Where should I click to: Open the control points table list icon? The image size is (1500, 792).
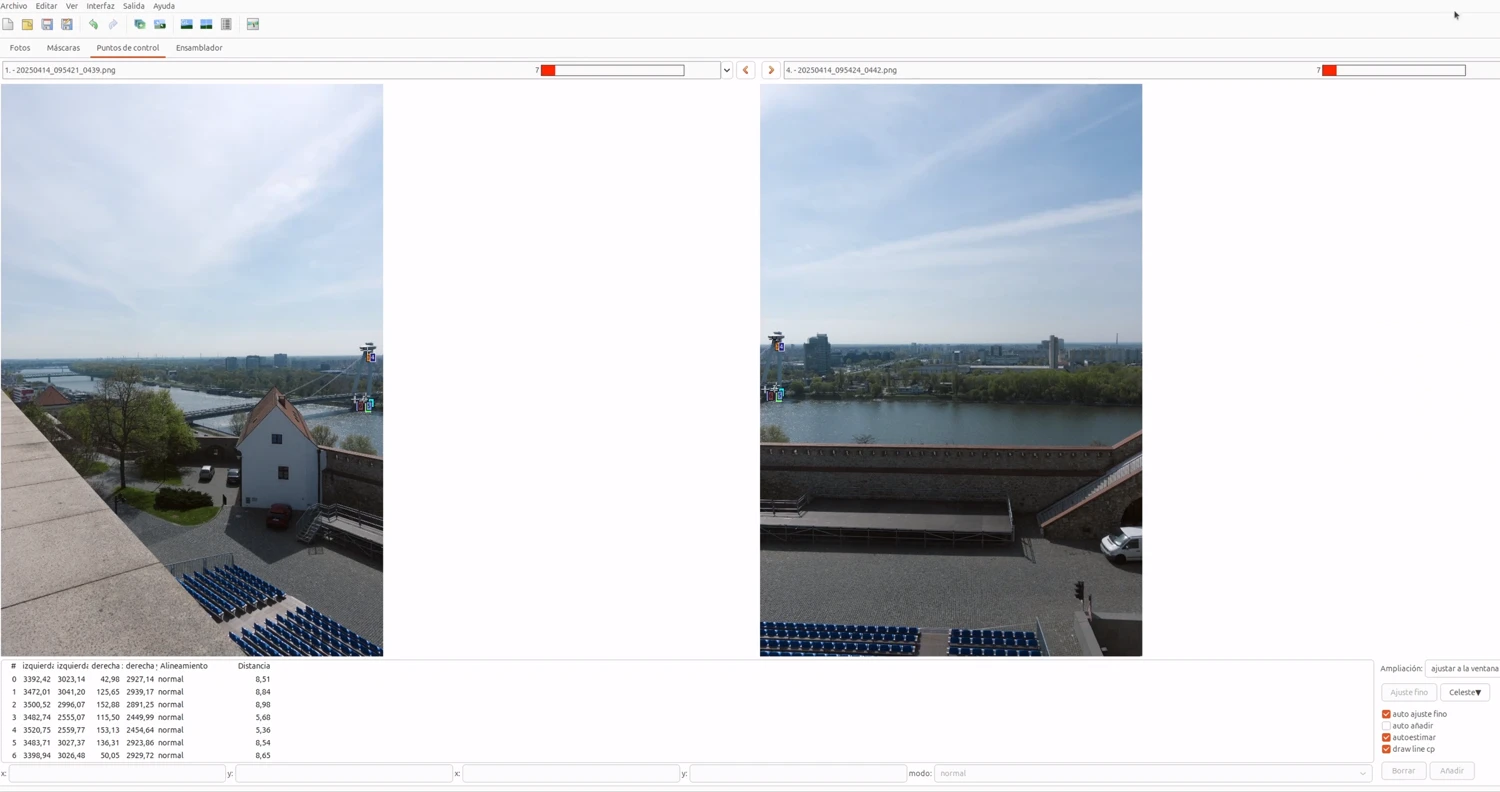pos(226,24)
